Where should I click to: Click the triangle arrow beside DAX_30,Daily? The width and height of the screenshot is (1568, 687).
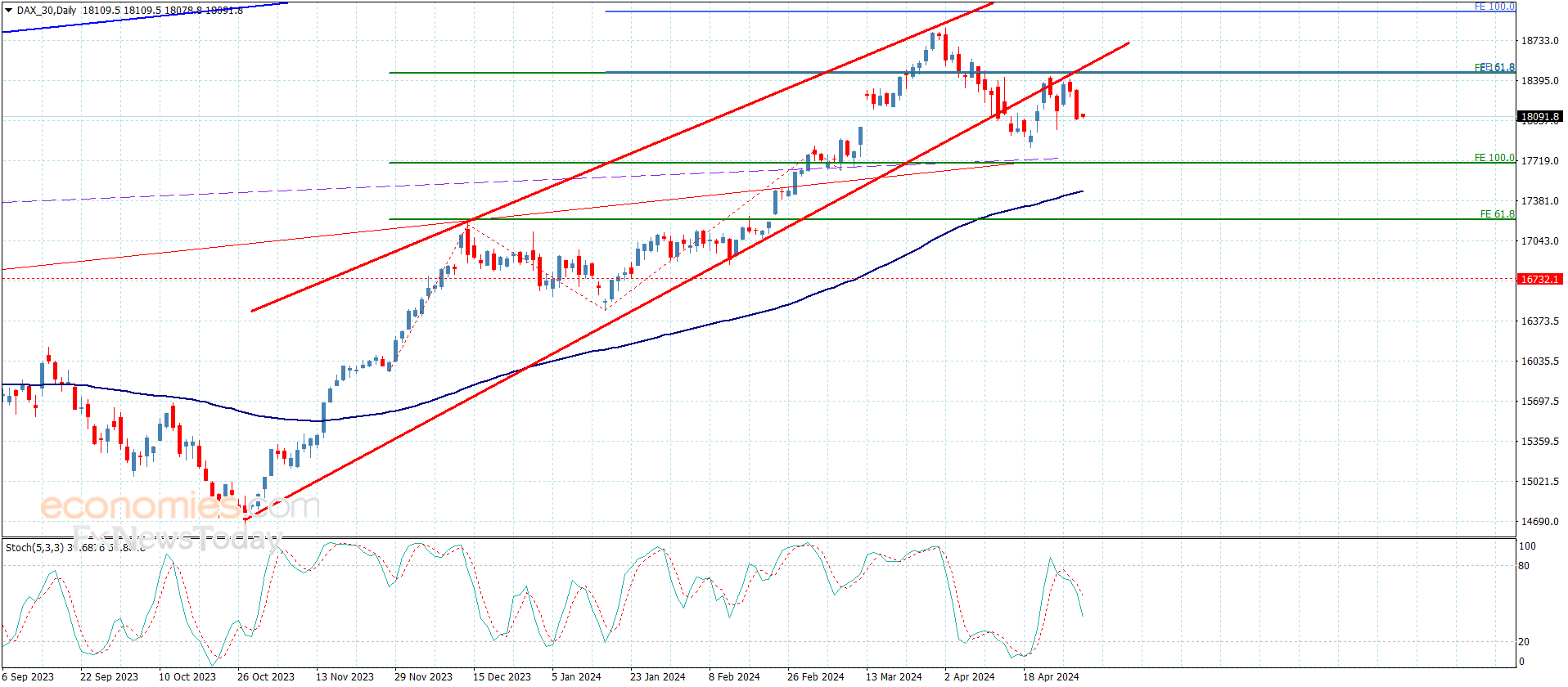tap(8, 11)
